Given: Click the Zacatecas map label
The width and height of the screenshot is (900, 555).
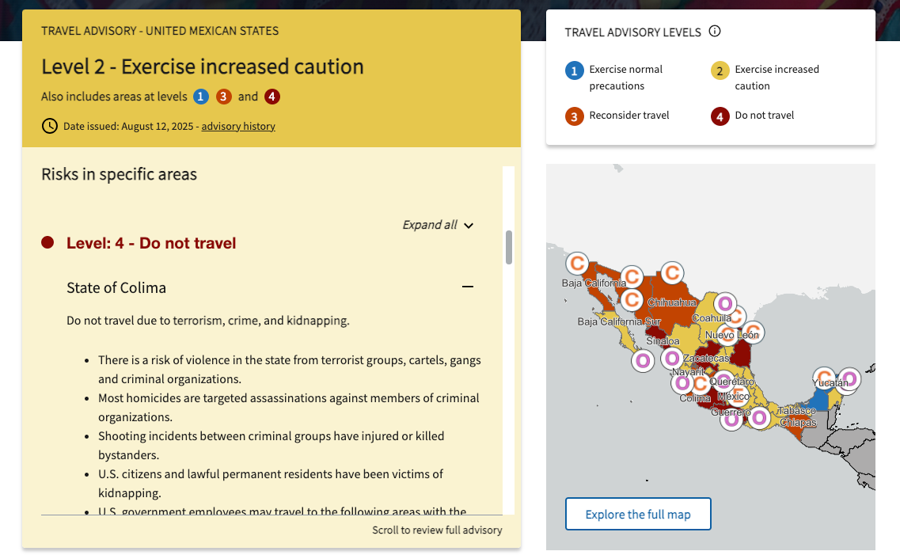Looking at the screenshot, I should pos(706,358).
